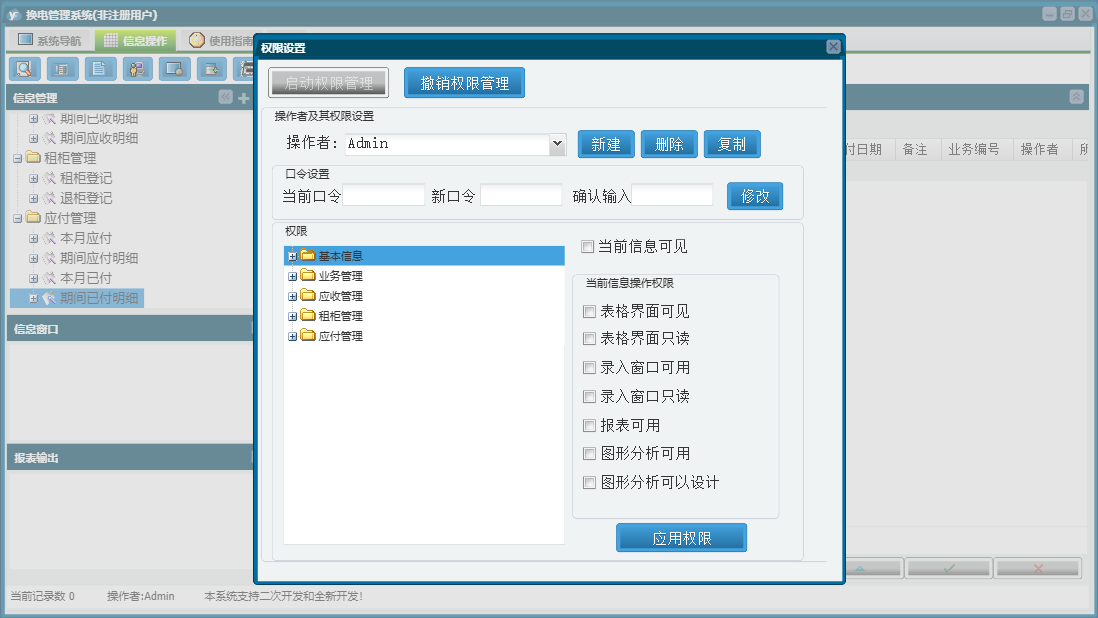Click the 新口令 input field
This screenshot has height=618, width=1098.
(x=521, y=196)
